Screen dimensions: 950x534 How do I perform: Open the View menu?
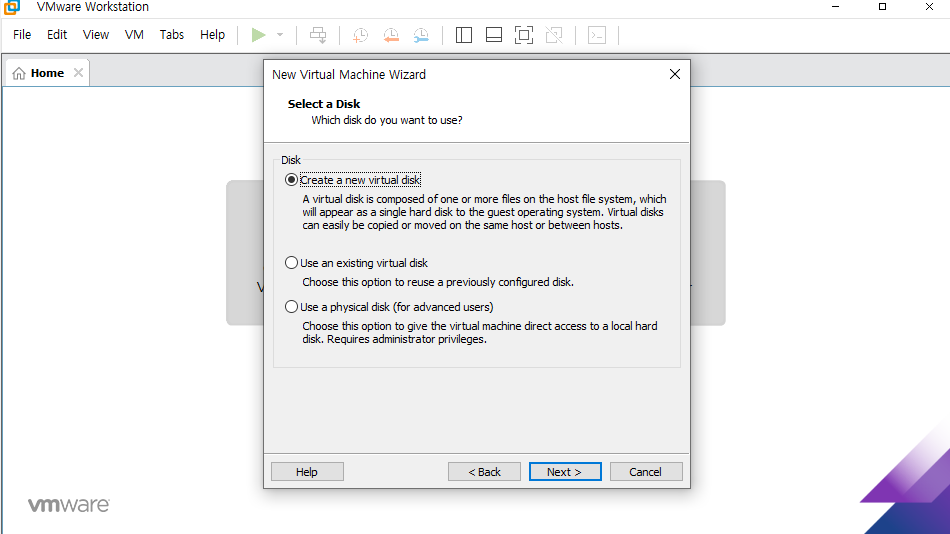pyautogui.click(x=96, y=35)
